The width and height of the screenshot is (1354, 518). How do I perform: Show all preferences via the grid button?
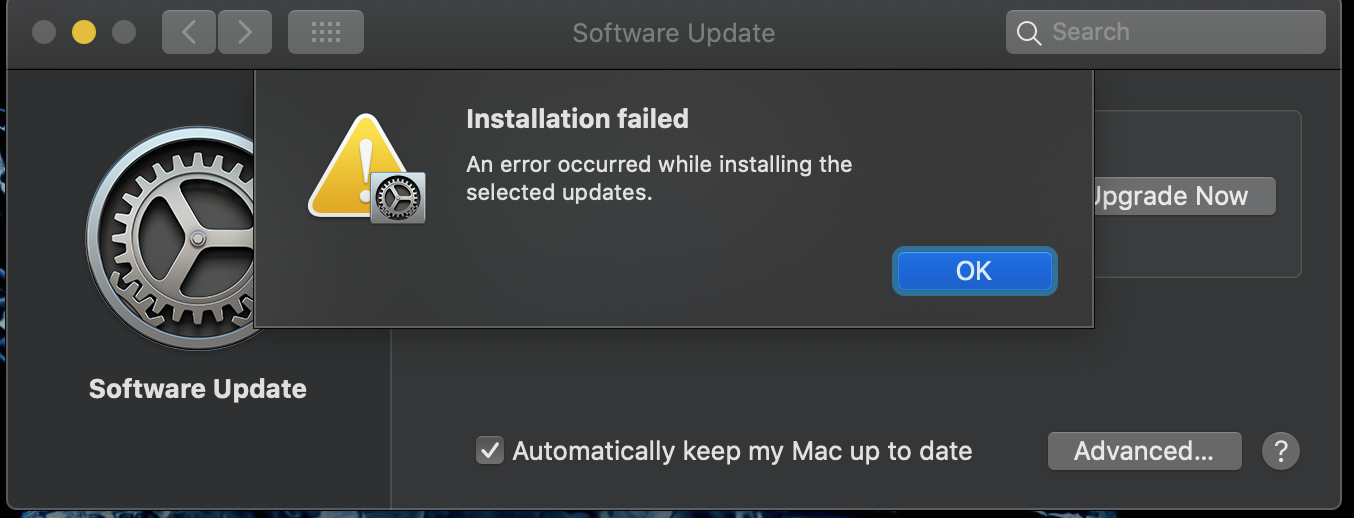pos(326,33)
